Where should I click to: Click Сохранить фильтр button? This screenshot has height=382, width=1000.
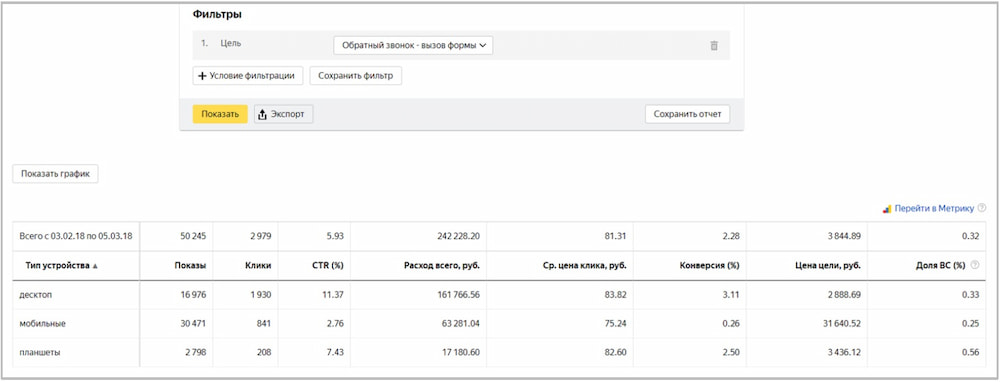point(356,76)
